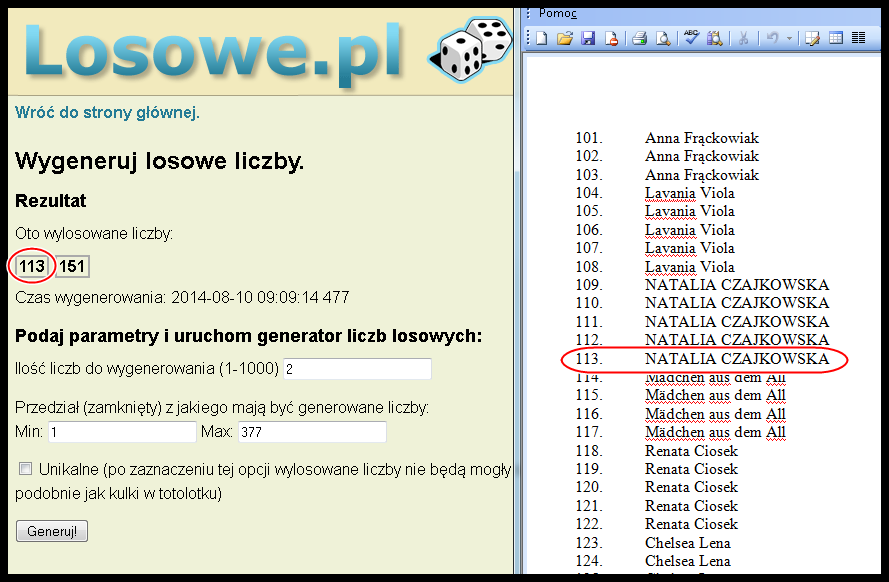Focus the 'Ilość liczb do wygenerowania' field
889x582 pixels.
pyautogui.click(x=357, y=369)
